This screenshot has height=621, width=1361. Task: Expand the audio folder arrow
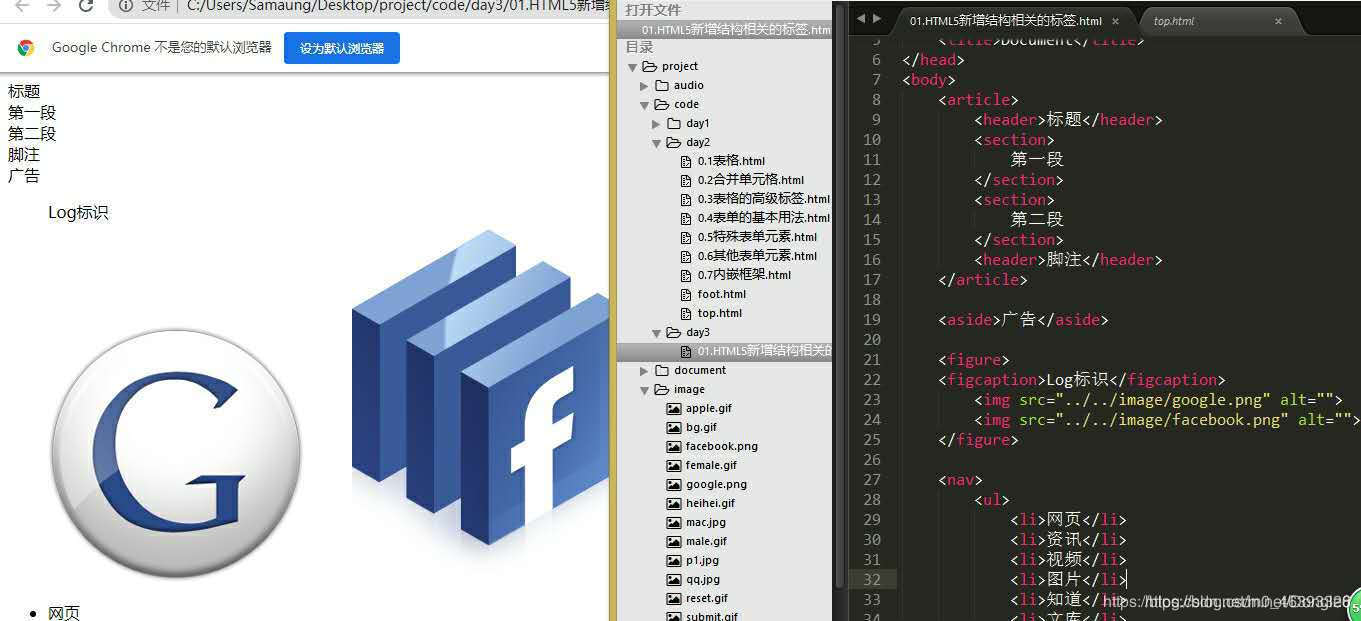pos(644,86)
